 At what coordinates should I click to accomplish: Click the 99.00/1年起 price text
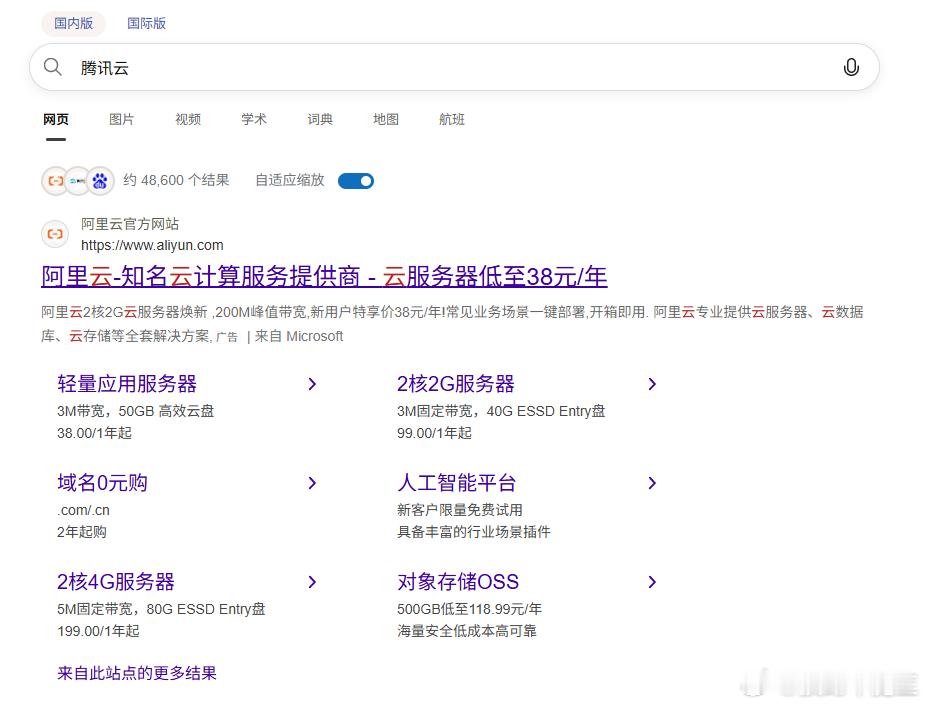434,433
